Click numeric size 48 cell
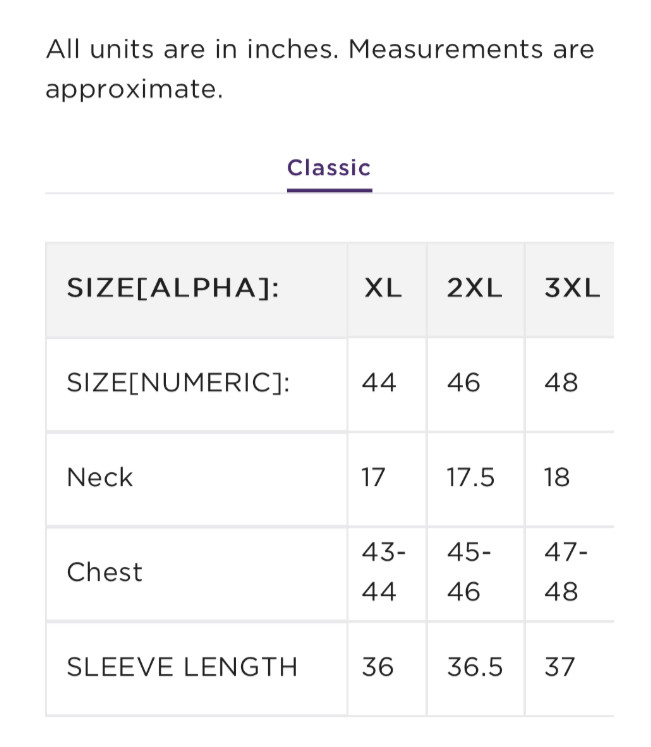651x747 pixels. click(x=561, y=383)
